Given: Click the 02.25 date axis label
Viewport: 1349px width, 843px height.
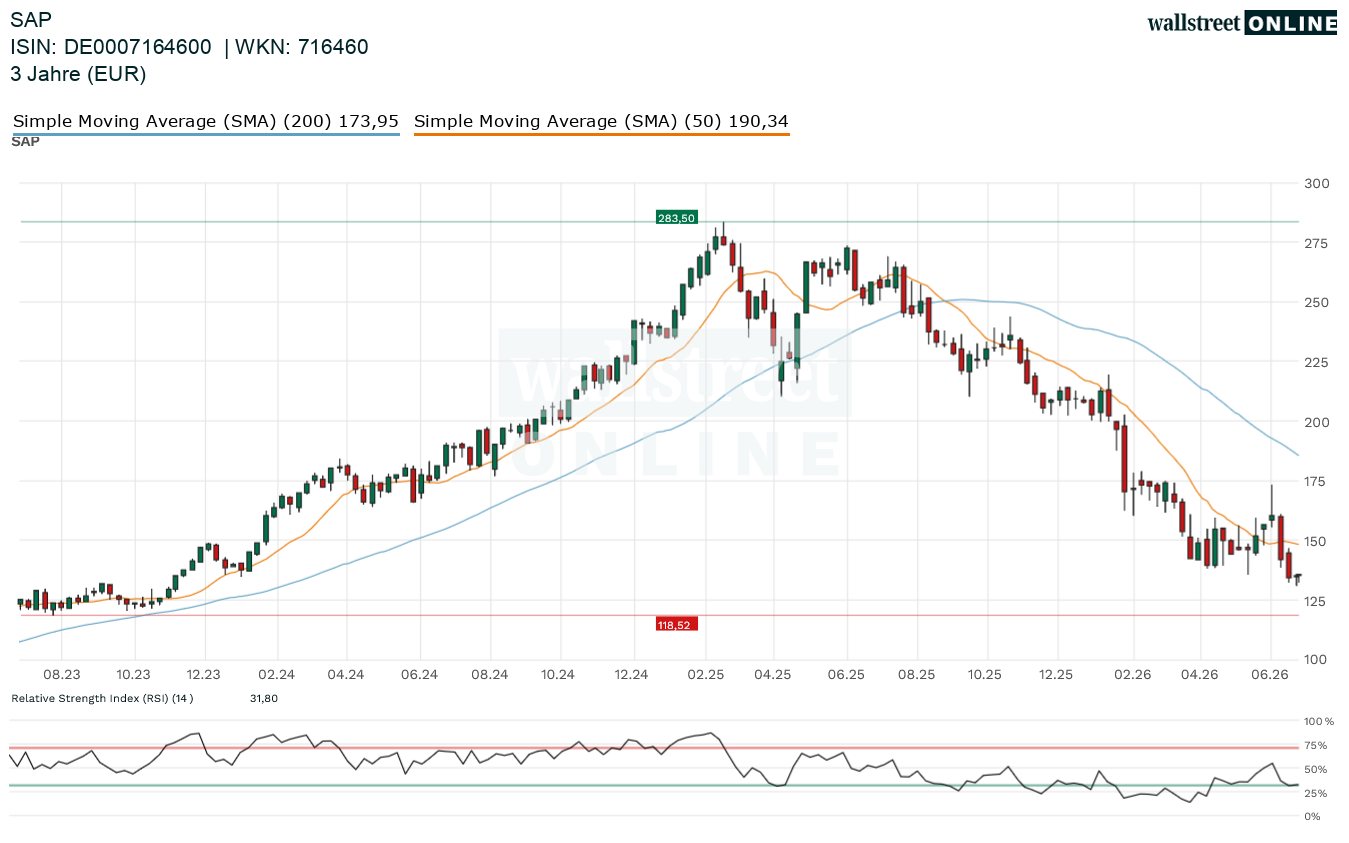Looking at the screenshot, I should tap(704, 675).
